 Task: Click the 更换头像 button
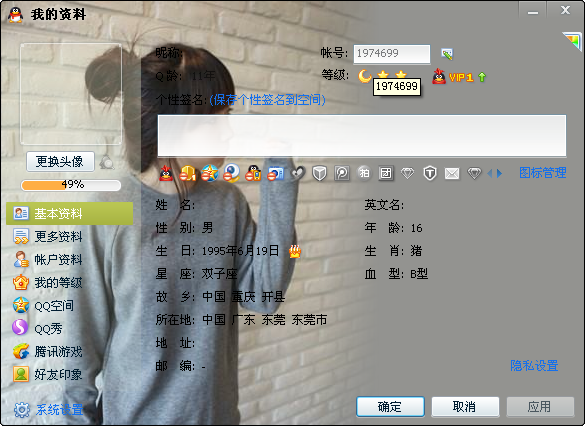pos(60,162)
